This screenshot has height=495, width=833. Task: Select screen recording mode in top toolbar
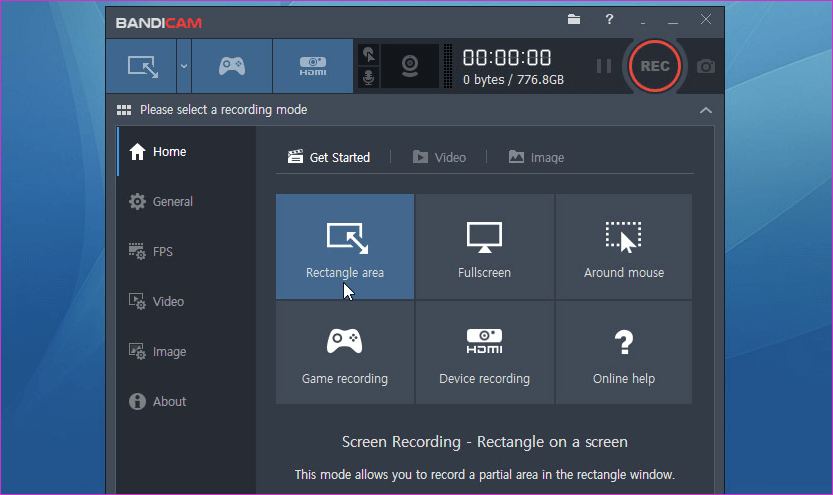coord(142,66)
